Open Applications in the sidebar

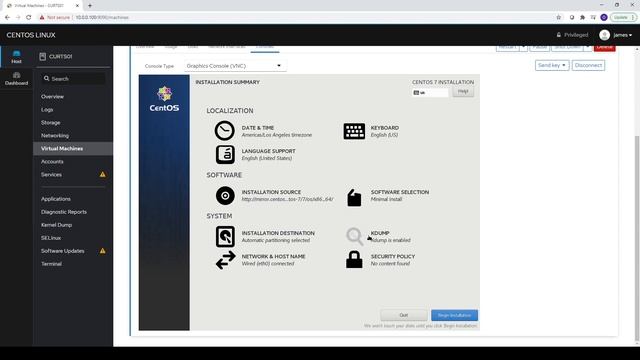coord(56,199)
